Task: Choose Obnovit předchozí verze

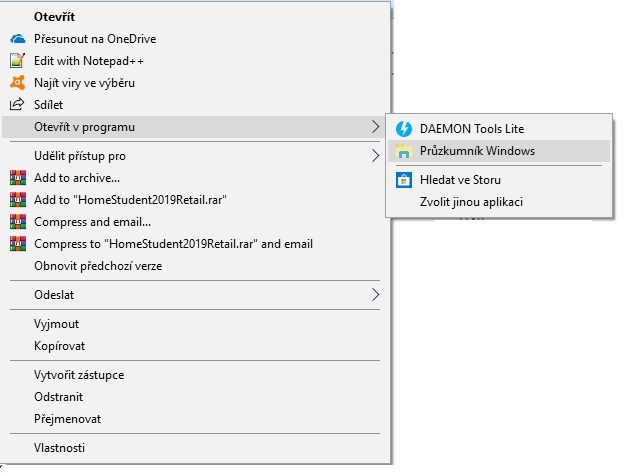Action: 195,266
